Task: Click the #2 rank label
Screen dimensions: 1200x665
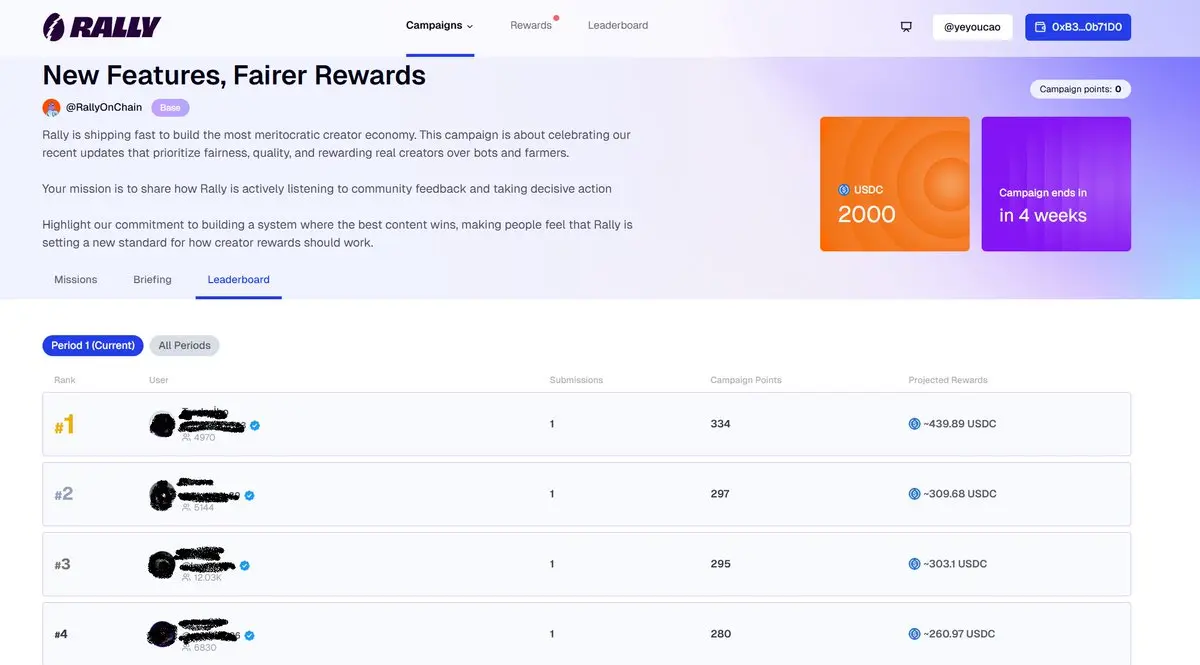Action: tap(64, 494)
